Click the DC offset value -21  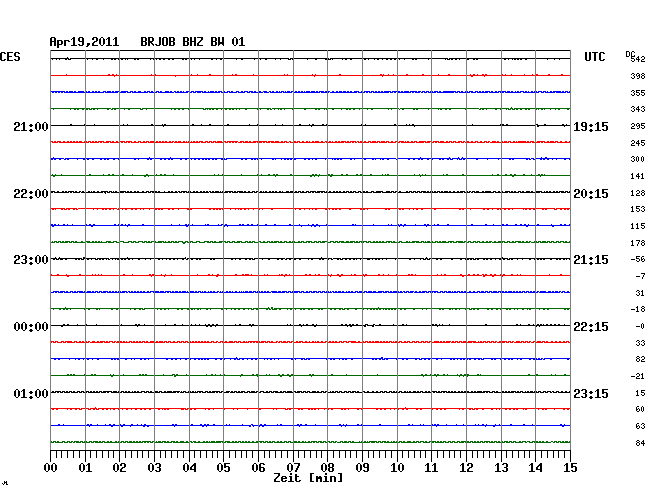(x=638, y=376)
